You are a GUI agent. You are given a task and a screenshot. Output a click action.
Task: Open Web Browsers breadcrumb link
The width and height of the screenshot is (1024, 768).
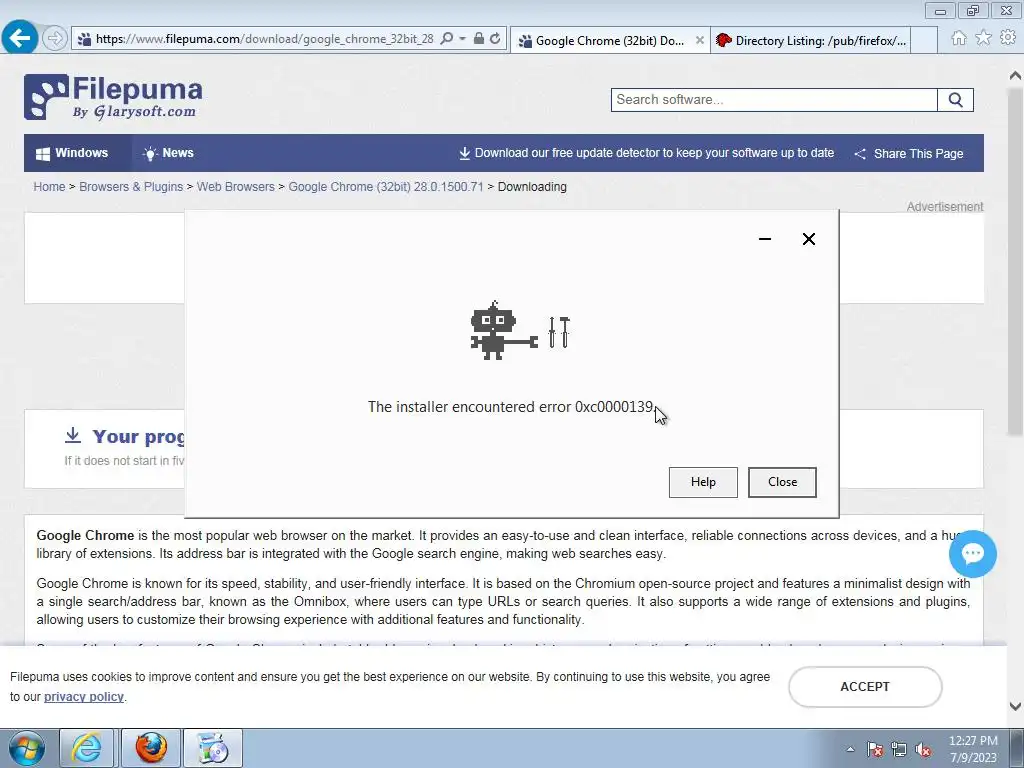click(236, 187)
